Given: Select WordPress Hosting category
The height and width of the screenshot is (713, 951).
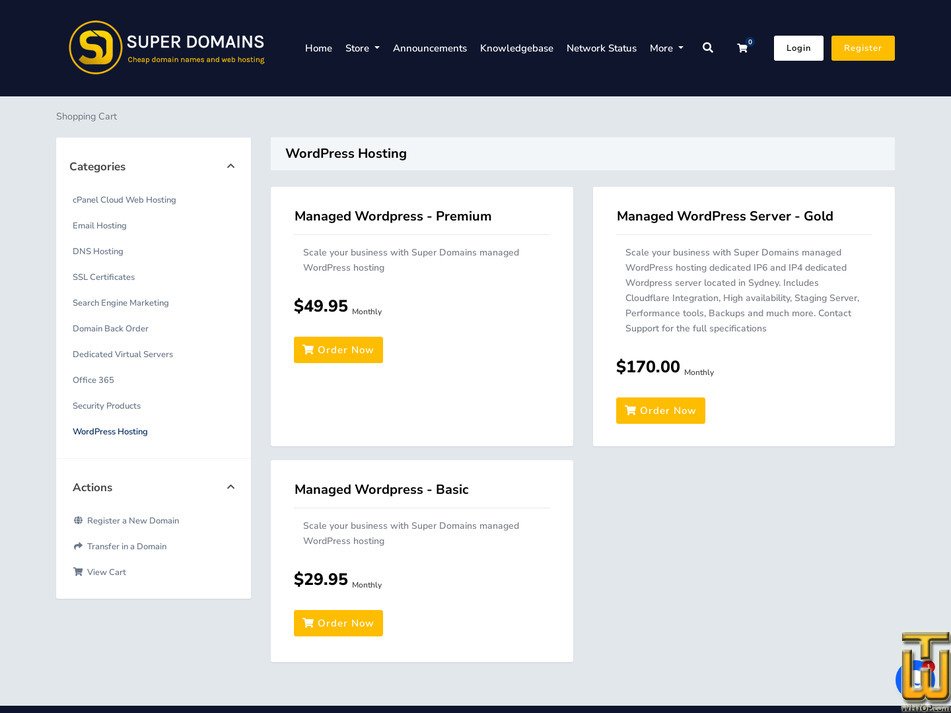Looking at the screenshot, I should coord(110,432).
